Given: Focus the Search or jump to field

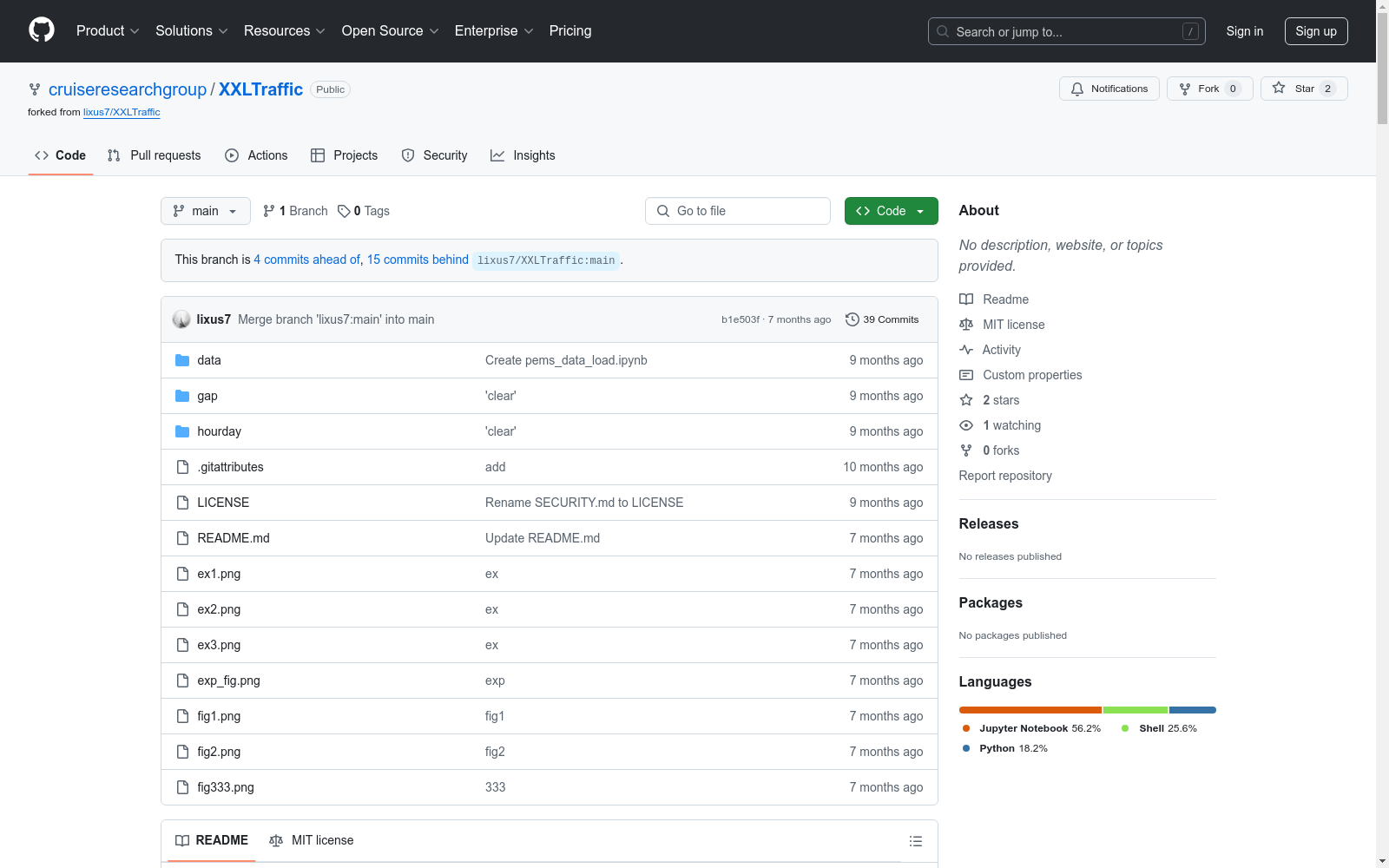Looking at the screenshot, I should coord(1067,31).
